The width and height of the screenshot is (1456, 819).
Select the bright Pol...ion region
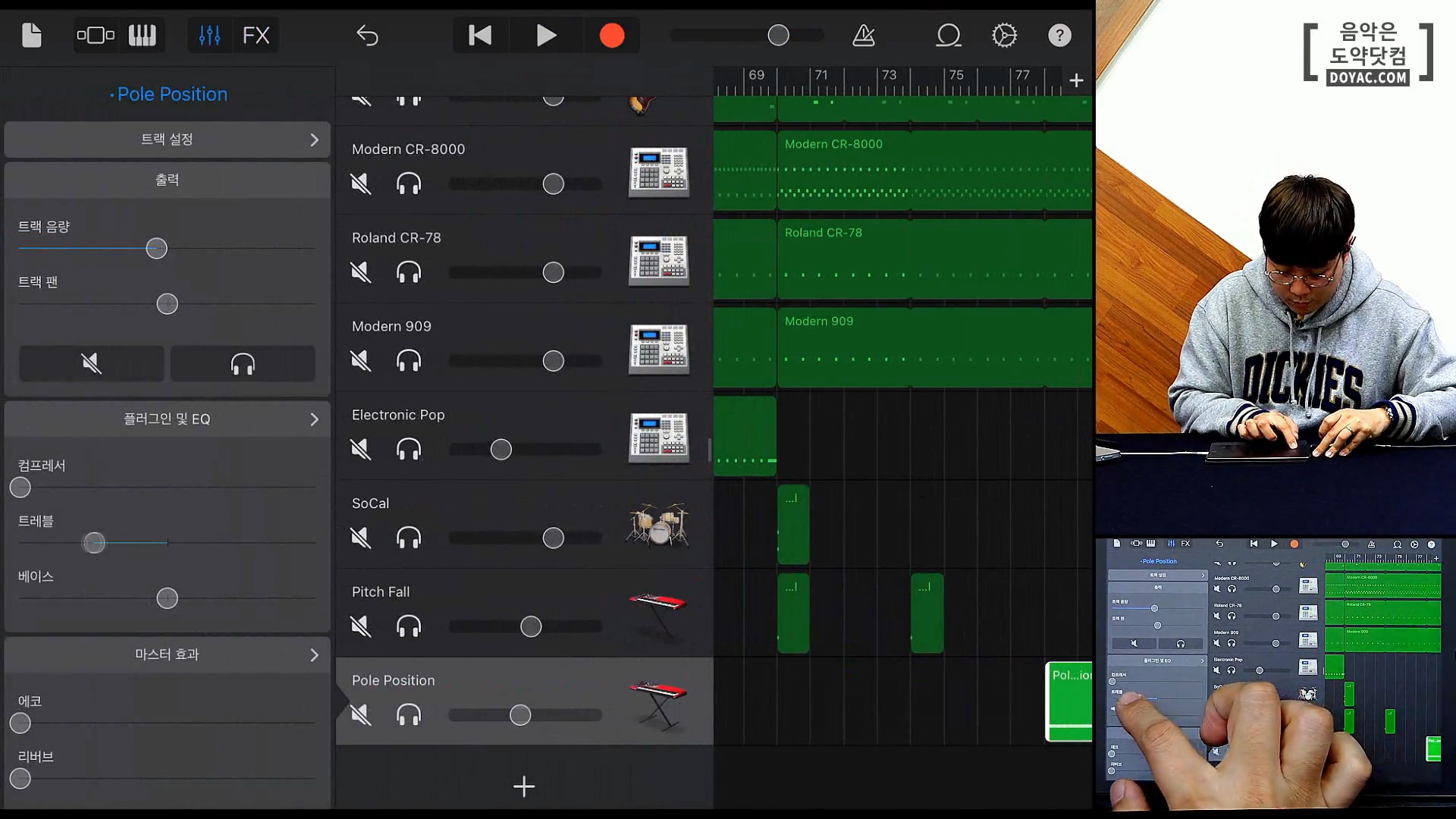(x=1069, y=701)
